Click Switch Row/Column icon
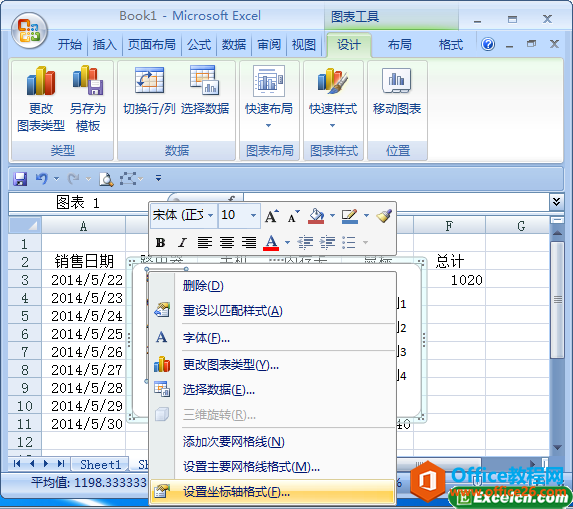573x509 pixels. coord(149,80)
